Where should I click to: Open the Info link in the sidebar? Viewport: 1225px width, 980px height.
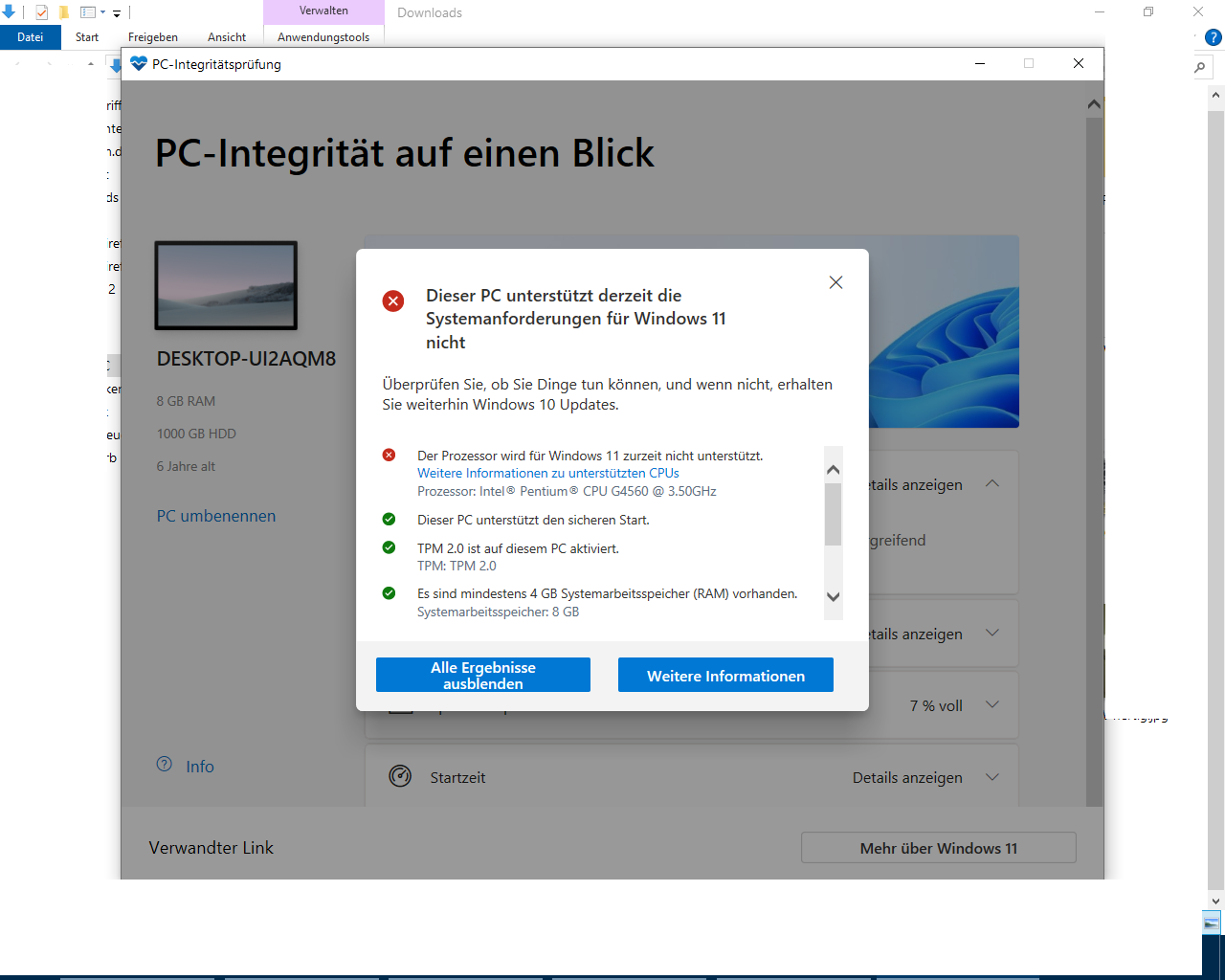coord(200,767)
